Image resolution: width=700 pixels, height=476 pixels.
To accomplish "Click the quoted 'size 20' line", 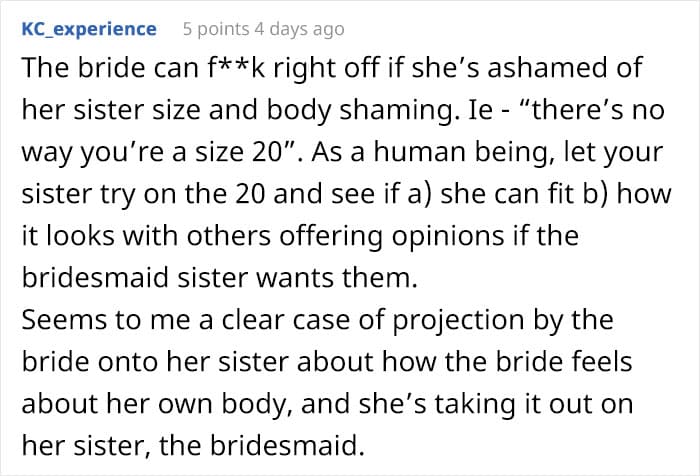I will pos(342,152).
